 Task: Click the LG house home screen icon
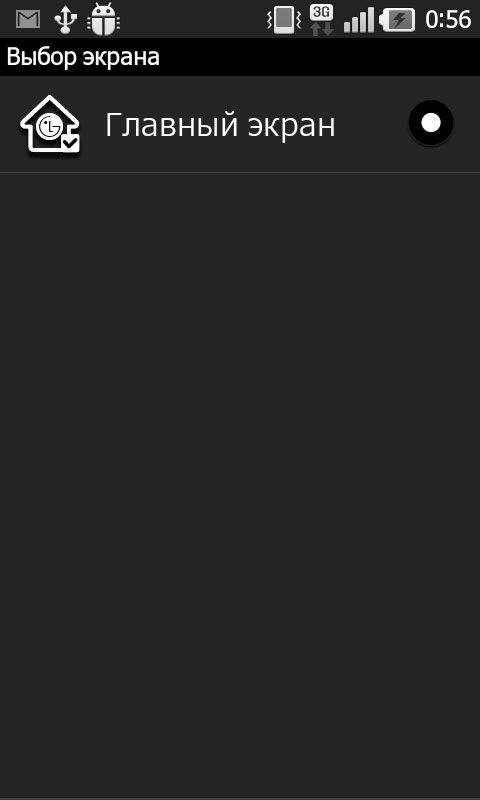click(x=50, y=124)
